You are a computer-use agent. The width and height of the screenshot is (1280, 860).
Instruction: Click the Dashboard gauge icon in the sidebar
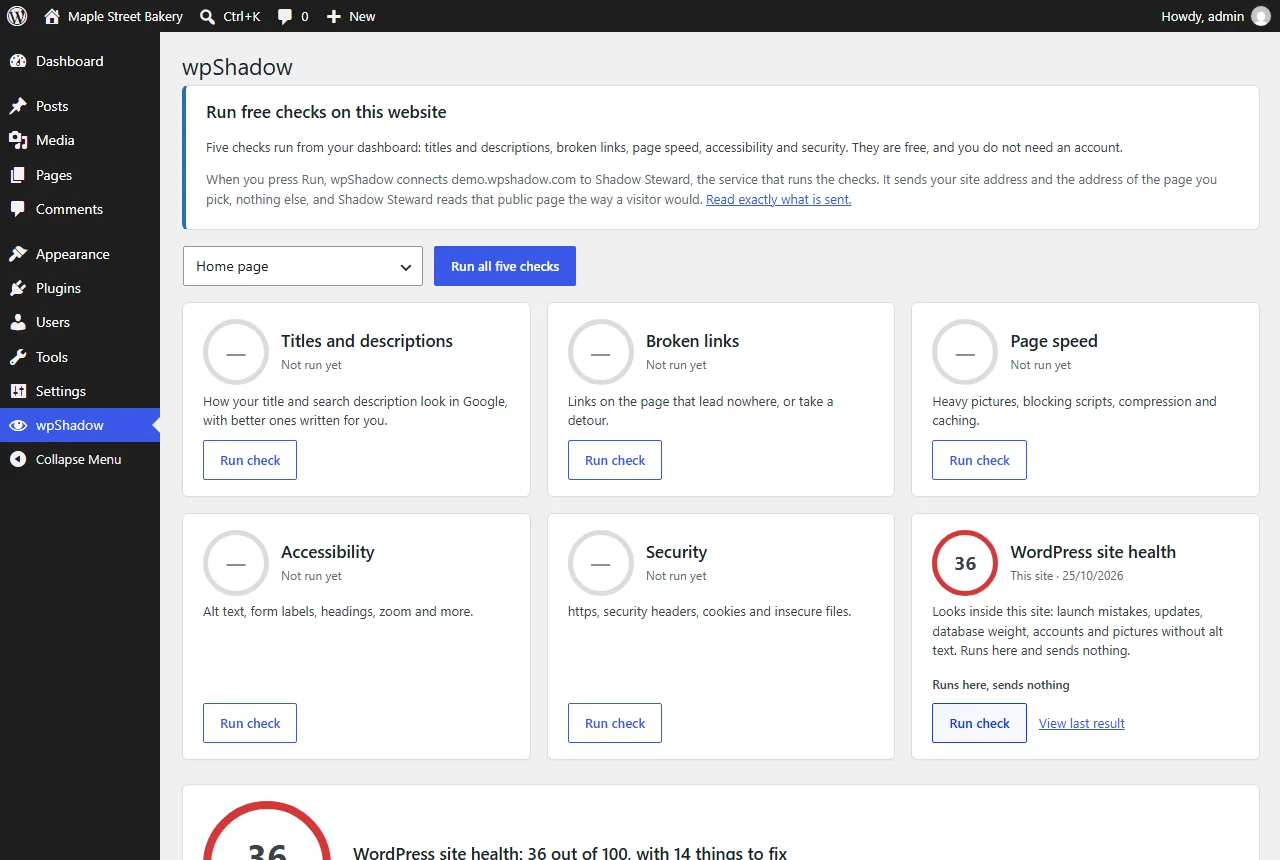click(x=18, y=61)
